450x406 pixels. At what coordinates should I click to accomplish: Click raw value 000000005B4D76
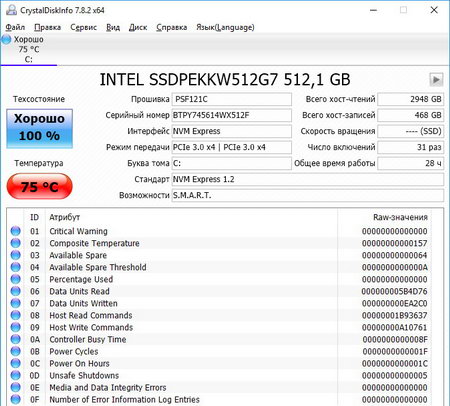(x=394, y=291)
